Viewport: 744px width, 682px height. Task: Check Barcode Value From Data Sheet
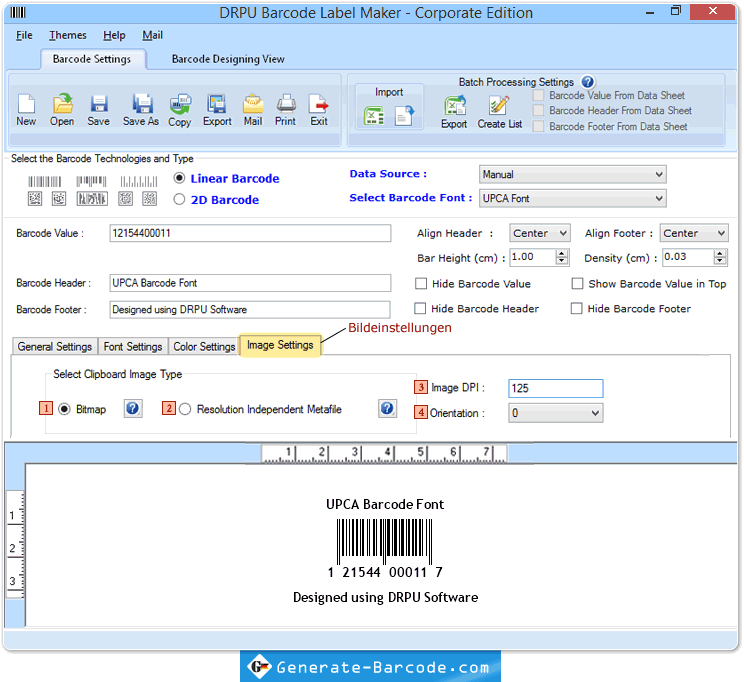(x=539, y=95)
